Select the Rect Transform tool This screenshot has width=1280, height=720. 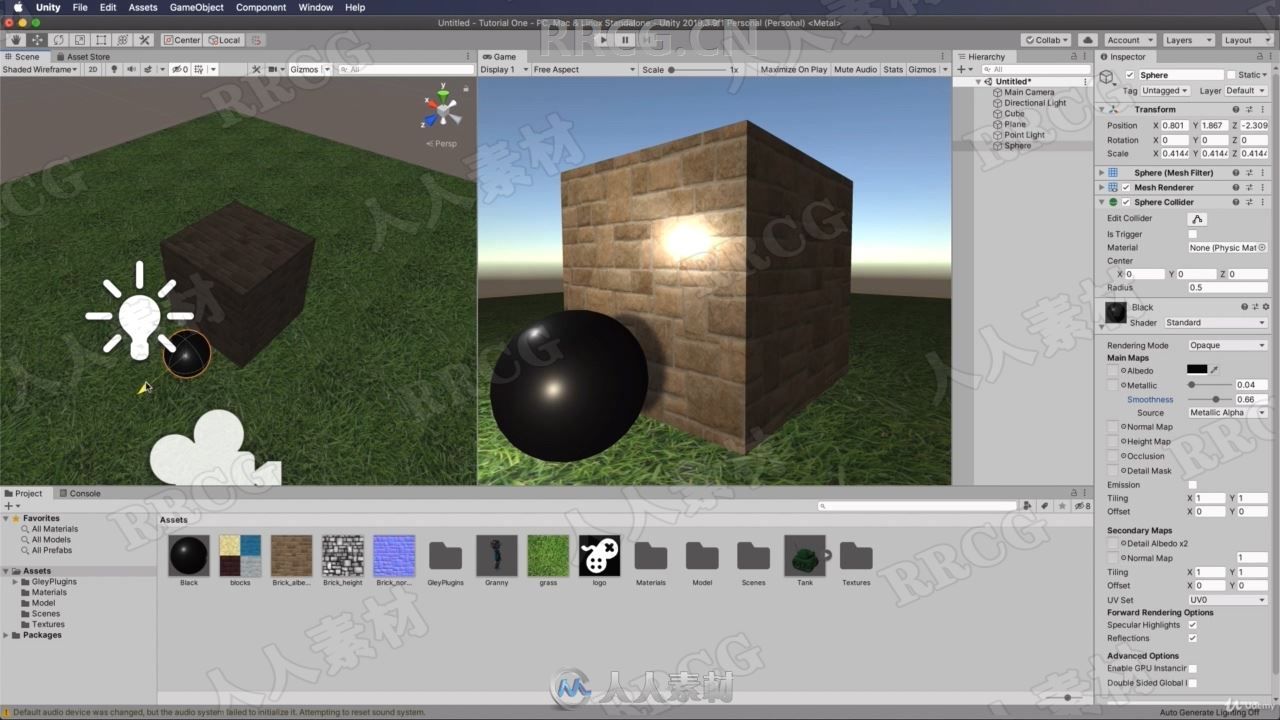[x=101, y=40]
